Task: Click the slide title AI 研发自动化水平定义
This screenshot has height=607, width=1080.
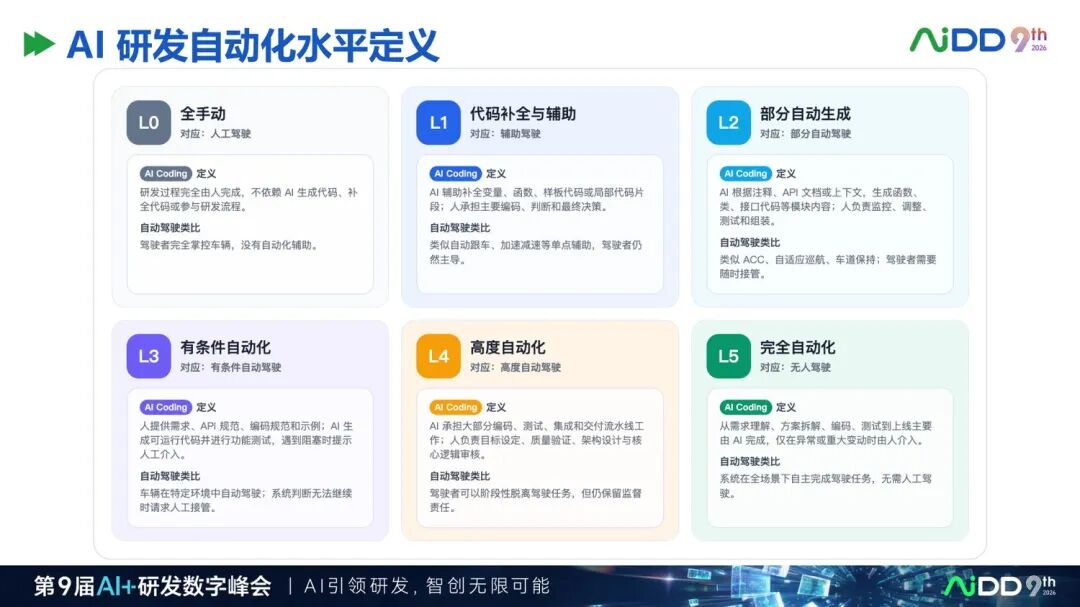Action: pos(252,45)
